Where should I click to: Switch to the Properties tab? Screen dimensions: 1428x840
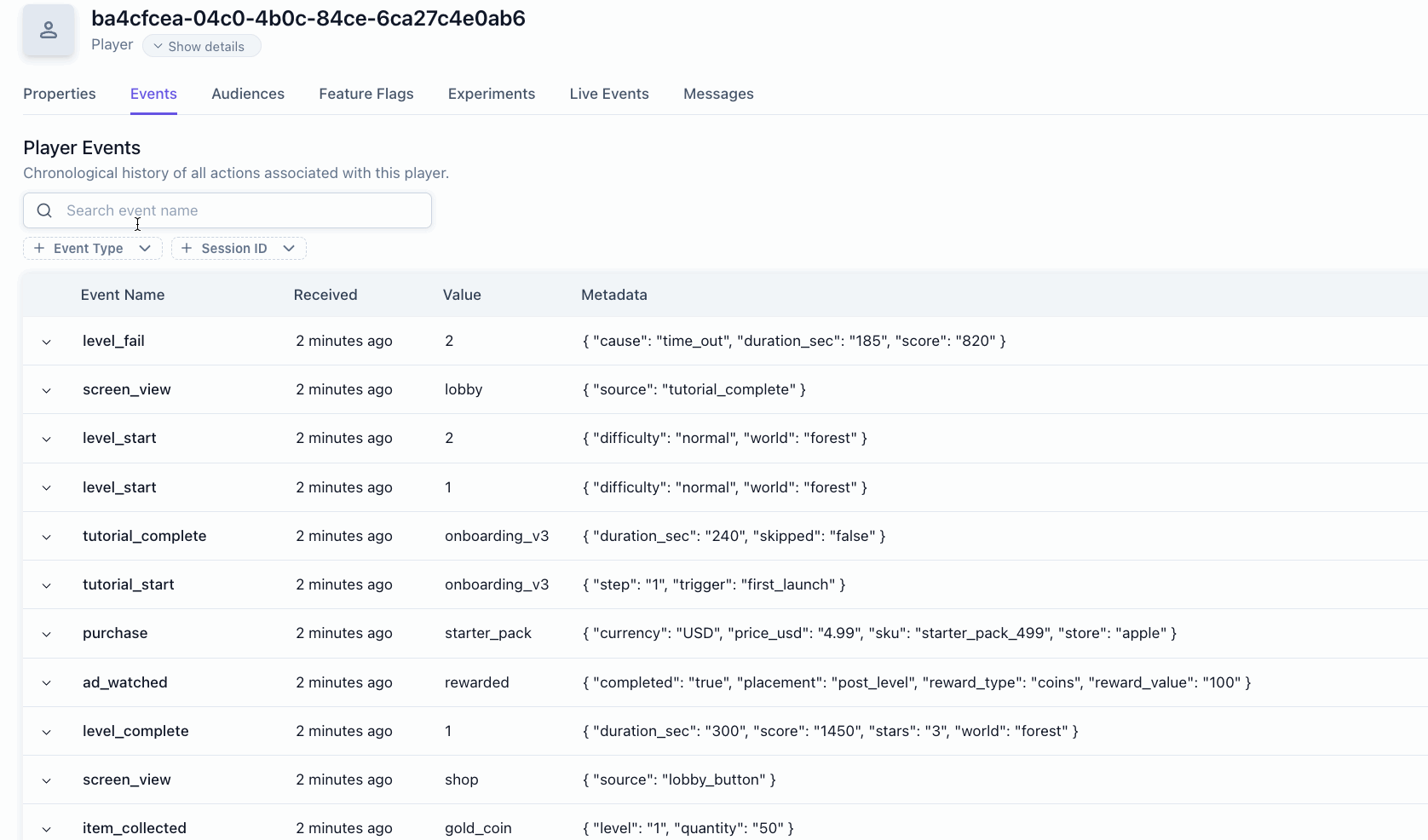[x=60, y=94]
